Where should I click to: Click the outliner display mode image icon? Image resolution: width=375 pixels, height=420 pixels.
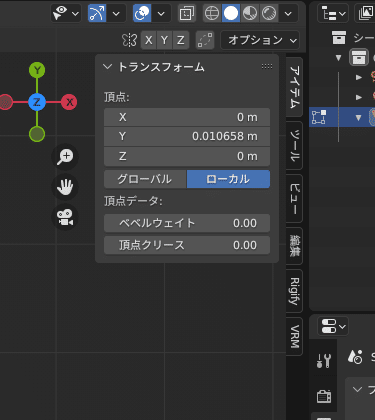click(366, 14)
